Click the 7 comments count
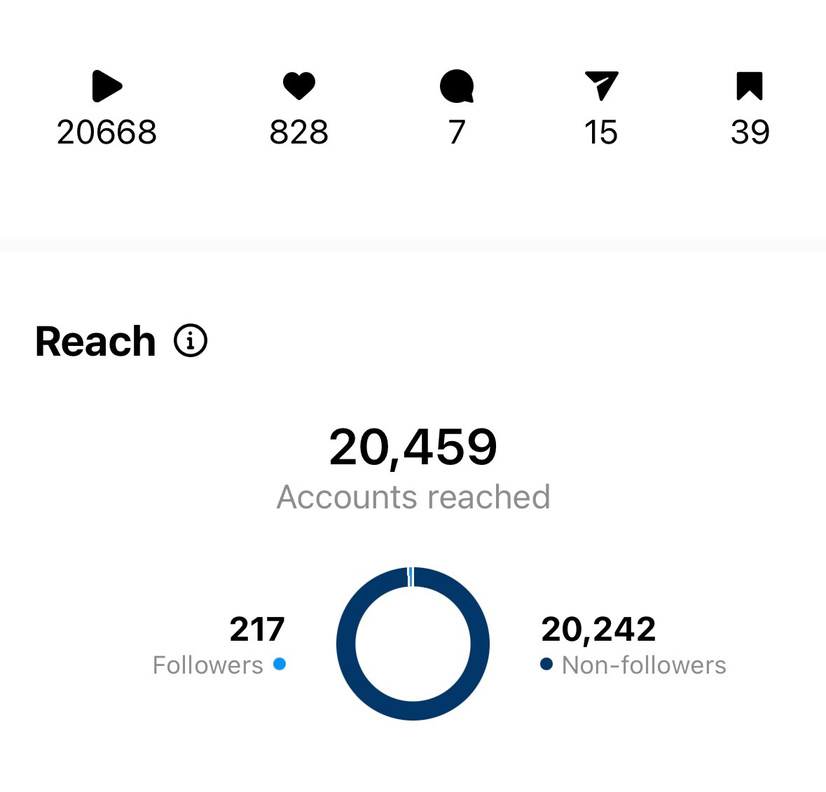 (457, 133)
